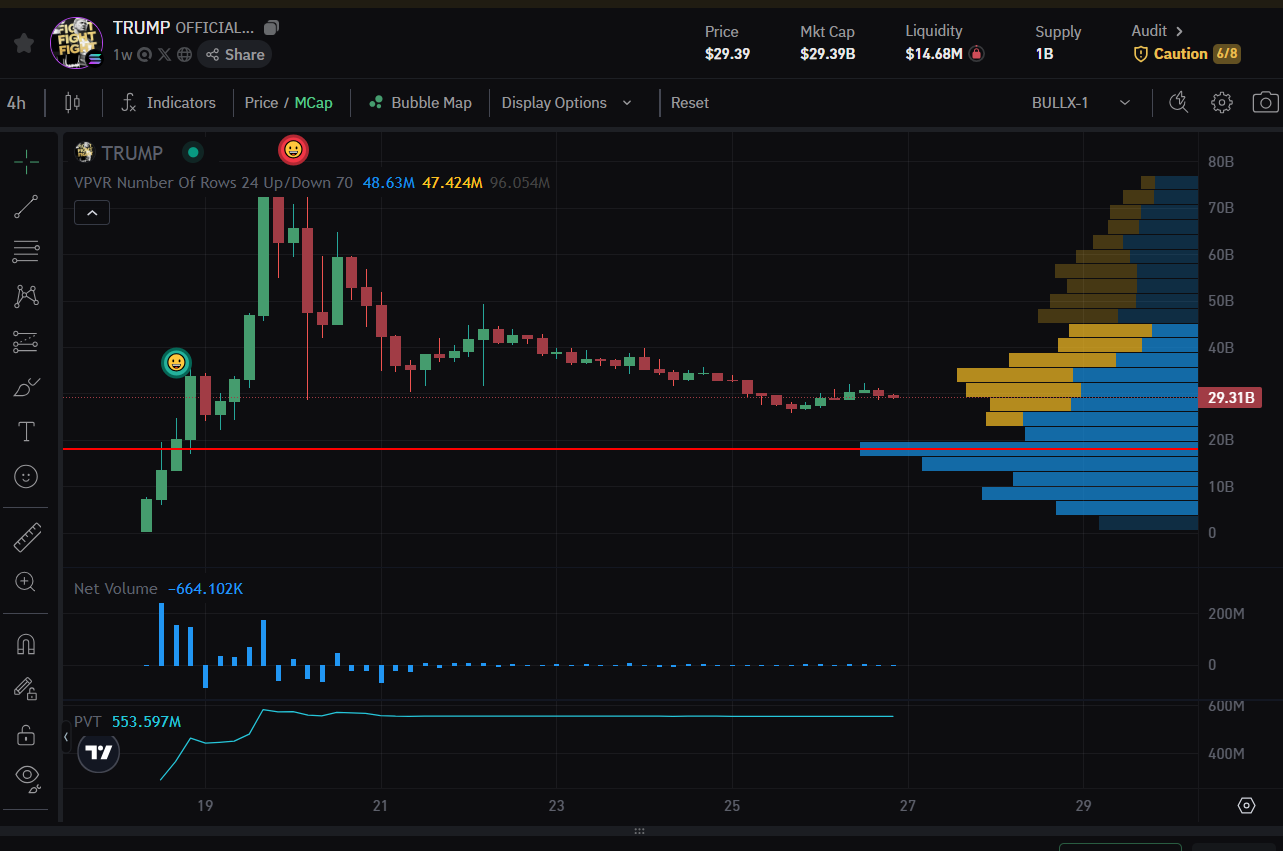1283x851 pixels.
Task: Click the TradingView logo
Action: 99,753
